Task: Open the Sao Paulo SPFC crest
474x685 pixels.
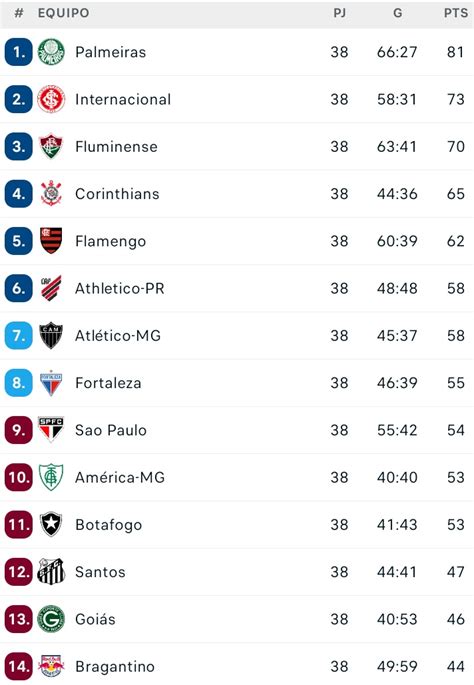Action: tap(51, 429)
